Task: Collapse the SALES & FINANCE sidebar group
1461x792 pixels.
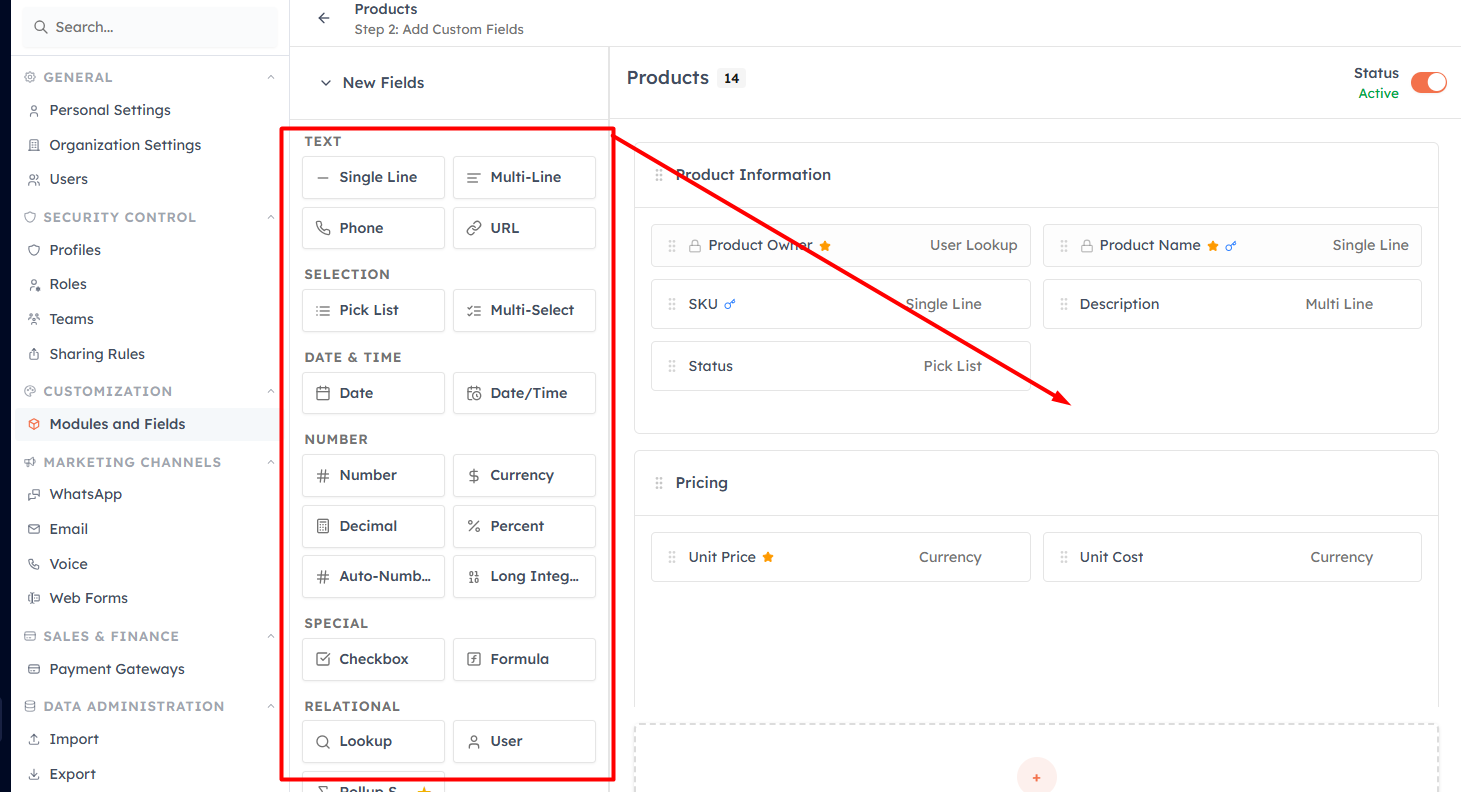Action: tap(270, 636)
